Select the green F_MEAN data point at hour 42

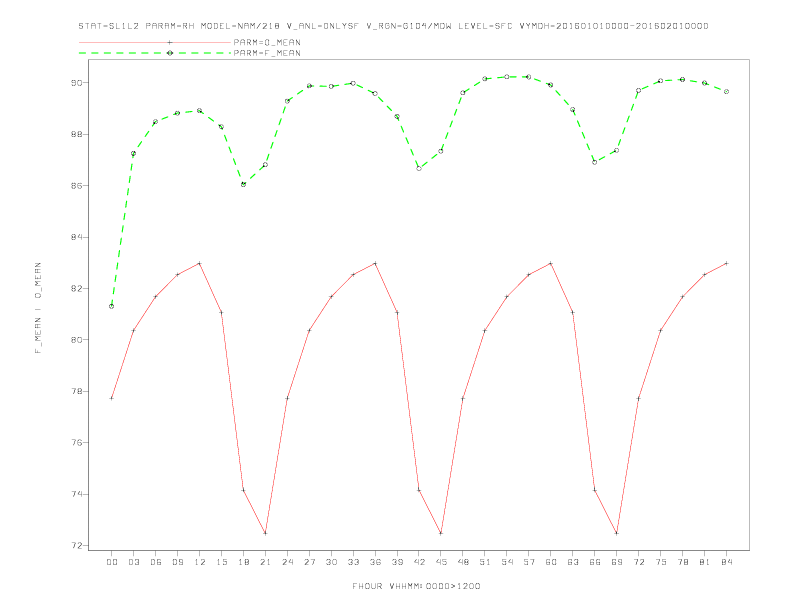419,168
